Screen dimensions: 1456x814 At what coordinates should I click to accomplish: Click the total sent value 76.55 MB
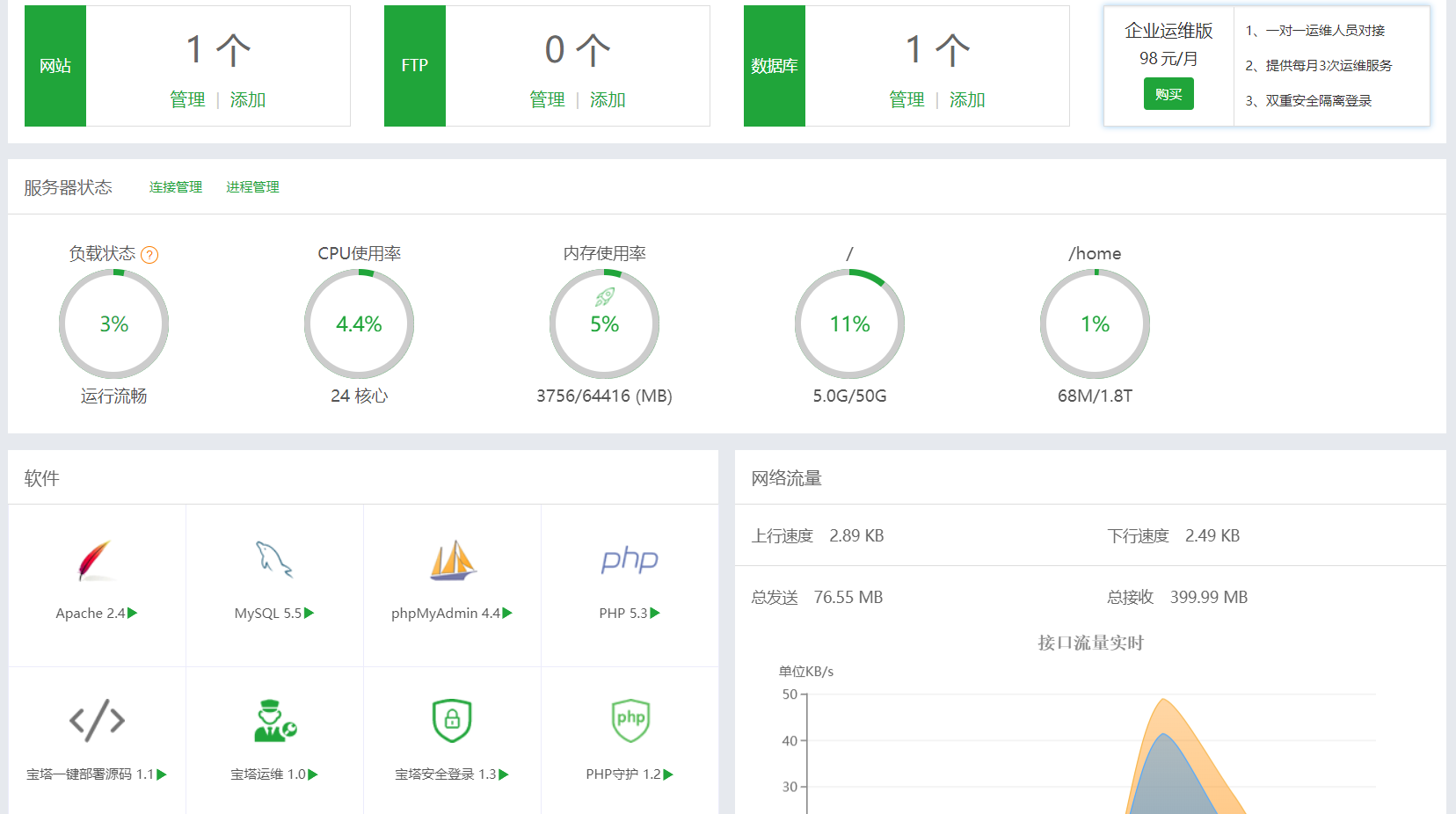click(848, 597)
